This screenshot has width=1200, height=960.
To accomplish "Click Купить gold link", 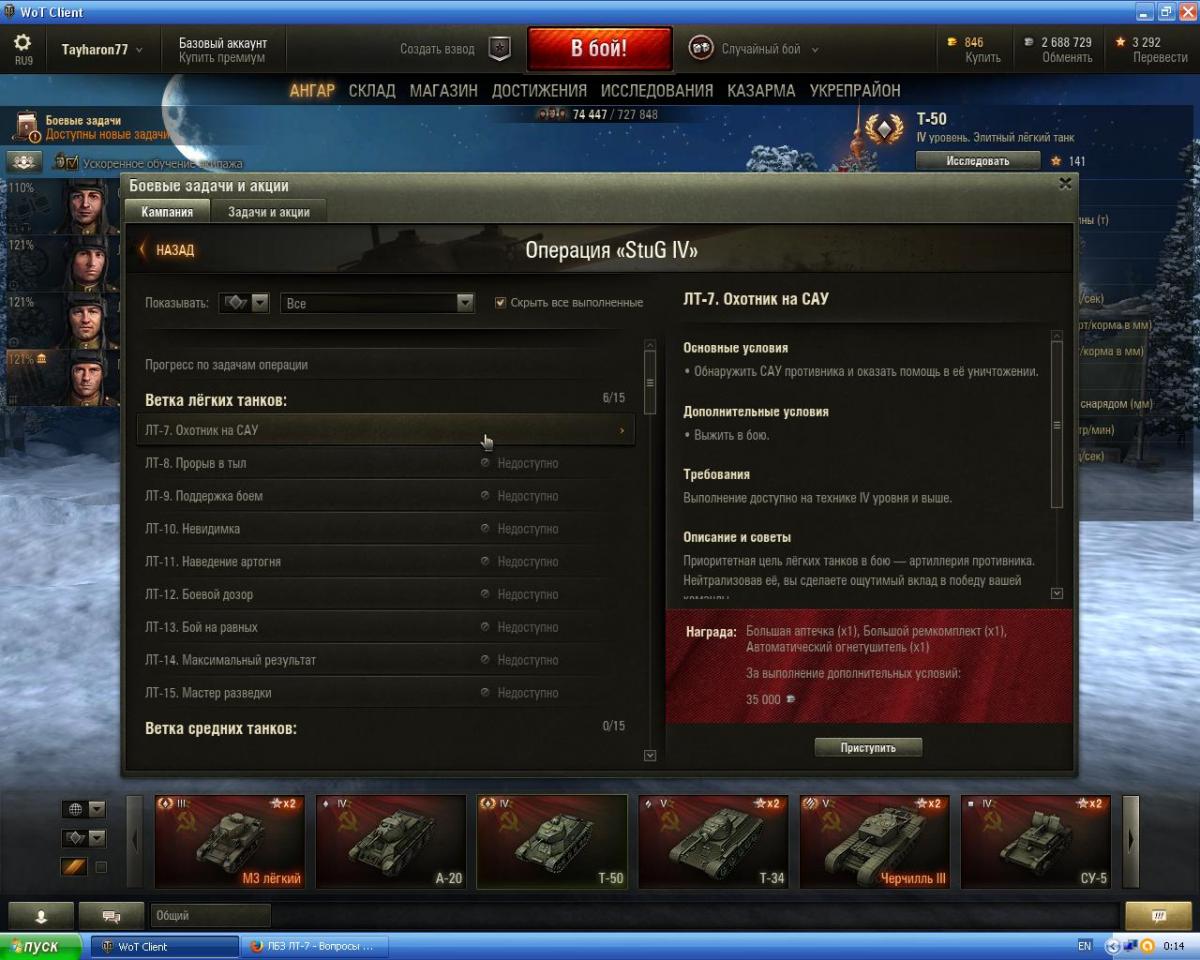I will (983, 57).
